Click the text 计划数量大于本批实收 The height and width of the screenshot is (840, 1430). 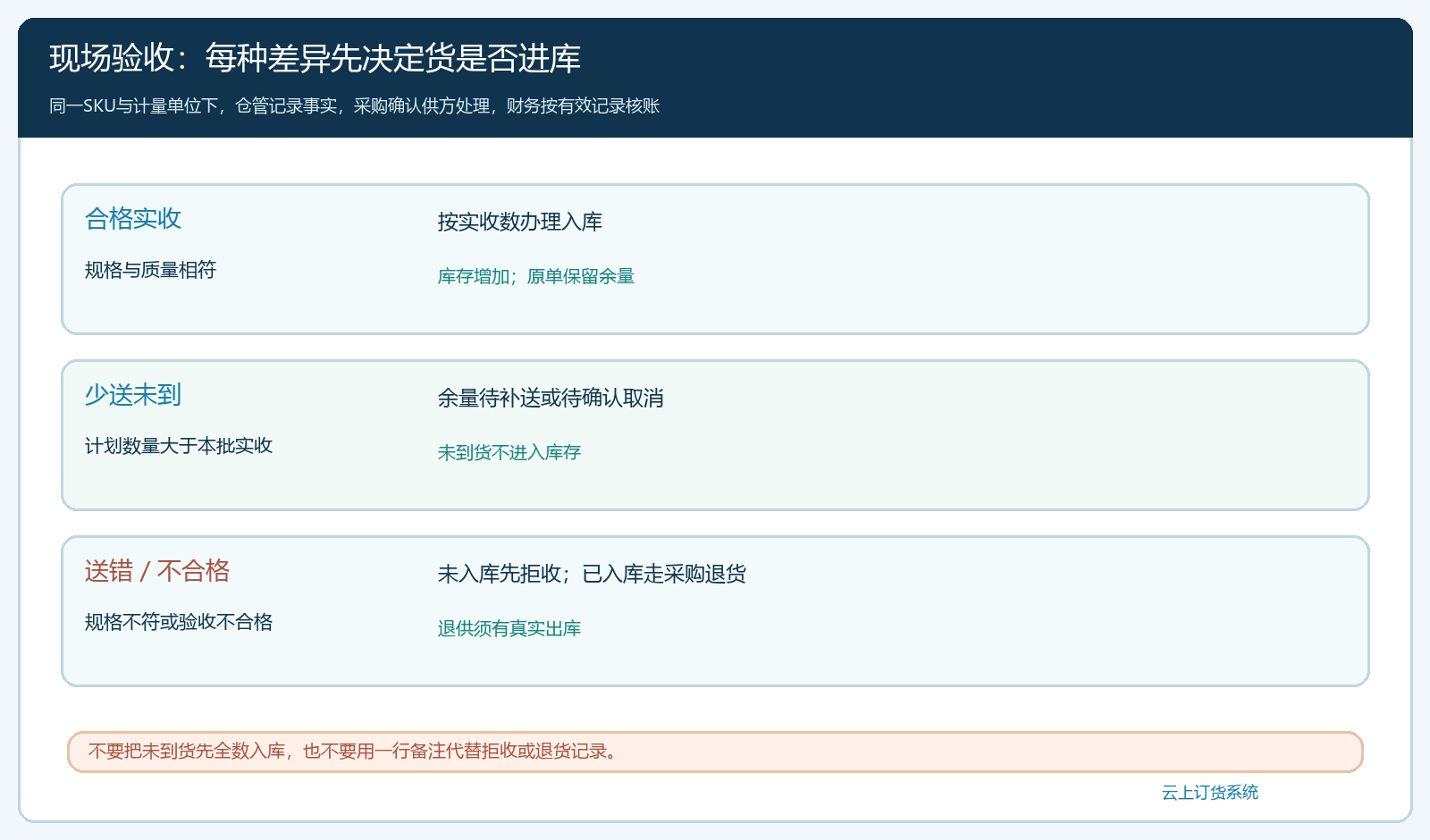pyautogui.click(x=179, y=446)
